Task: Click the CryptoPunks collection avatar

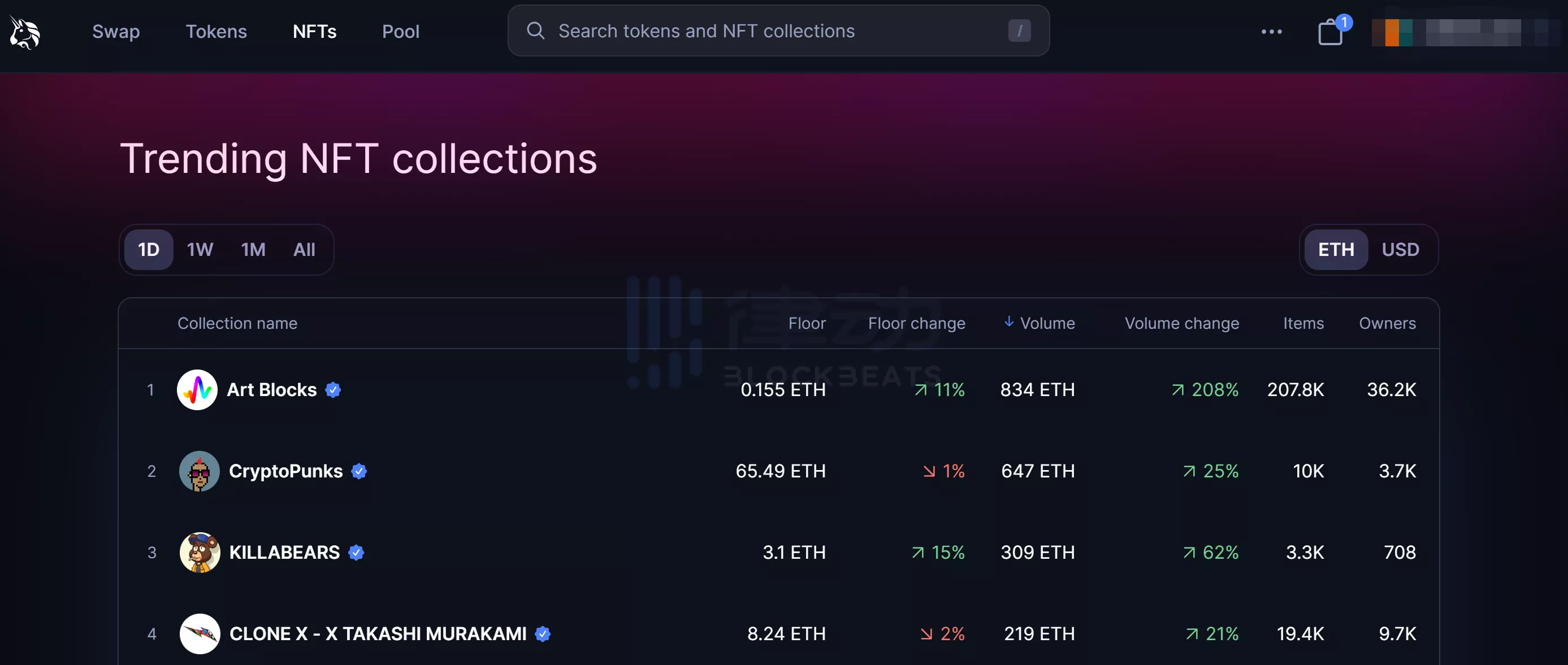Action: 199,471
